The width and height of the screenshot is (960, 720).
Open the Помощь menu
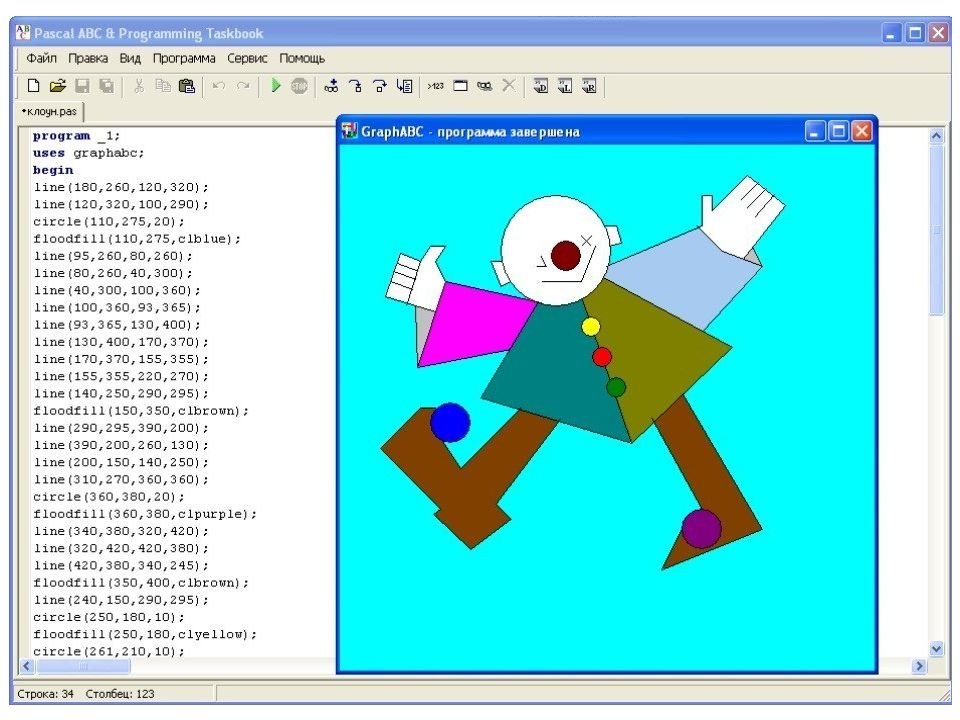(302, 58)
